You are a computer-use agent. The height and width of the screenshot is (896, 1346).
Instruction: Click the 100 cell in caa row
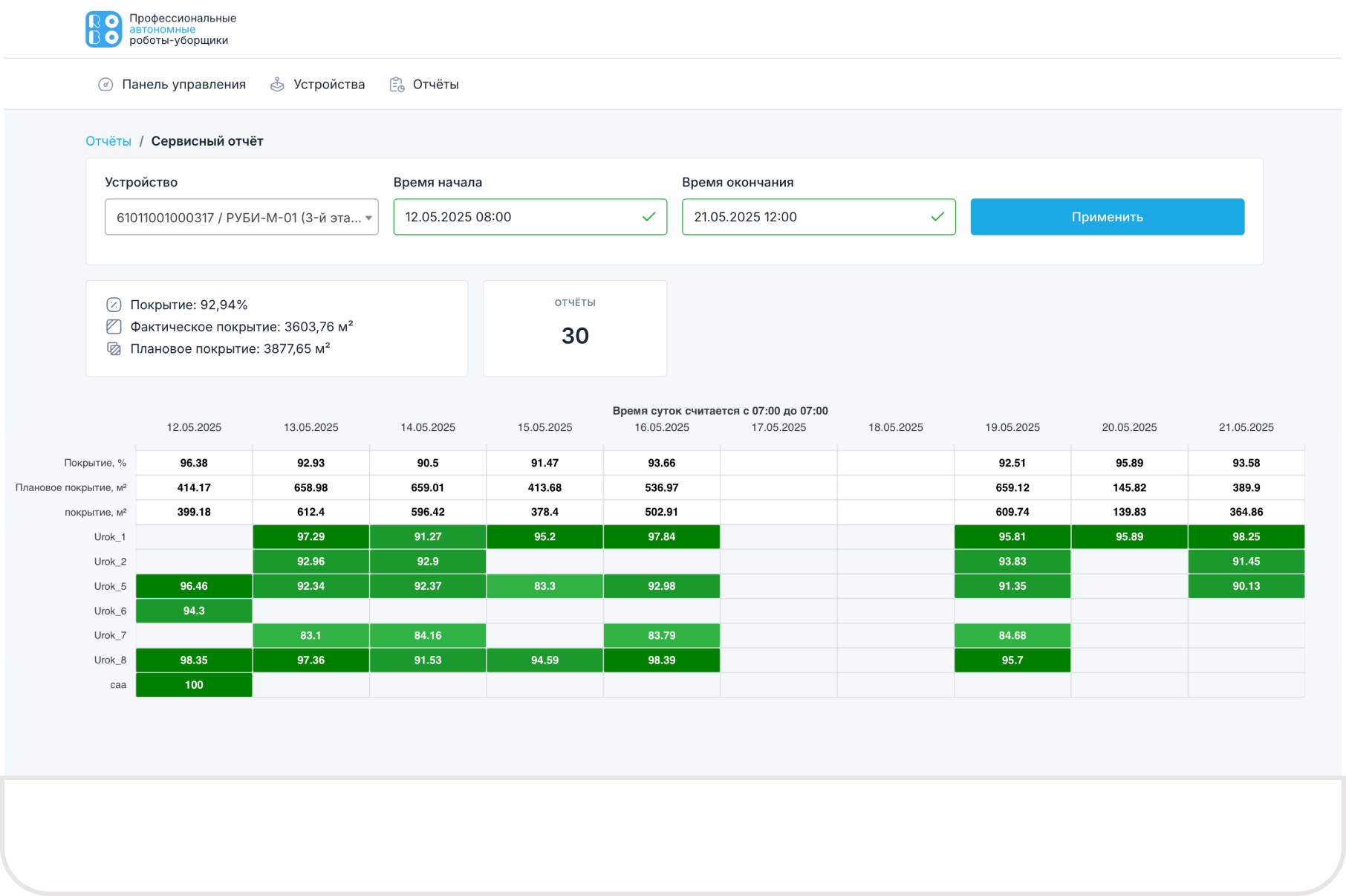pyautogui.click(x=194, y=685)
